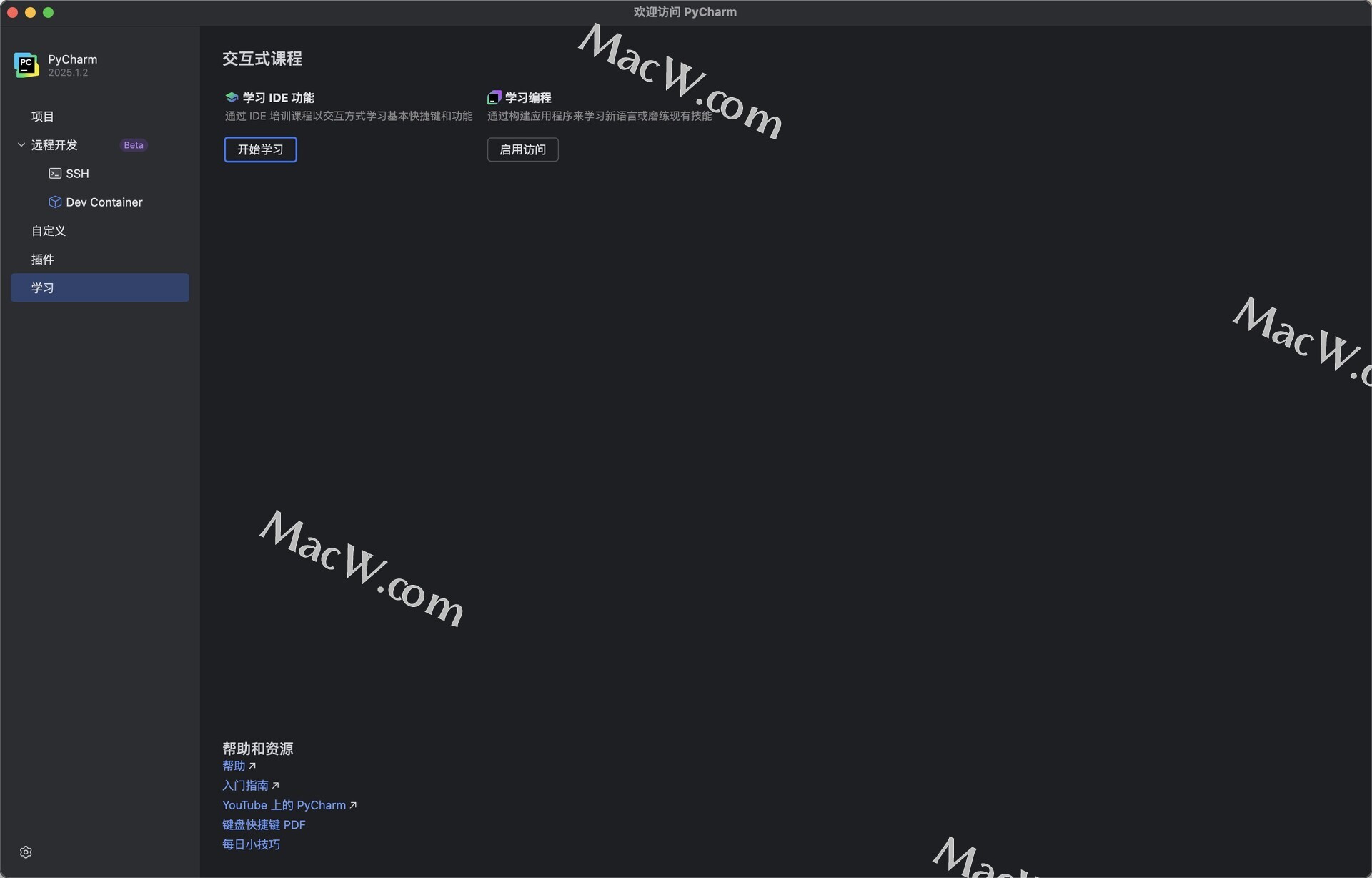Click the PyCharm logo icon
The image size is (1372, 878).
[26, 65]
